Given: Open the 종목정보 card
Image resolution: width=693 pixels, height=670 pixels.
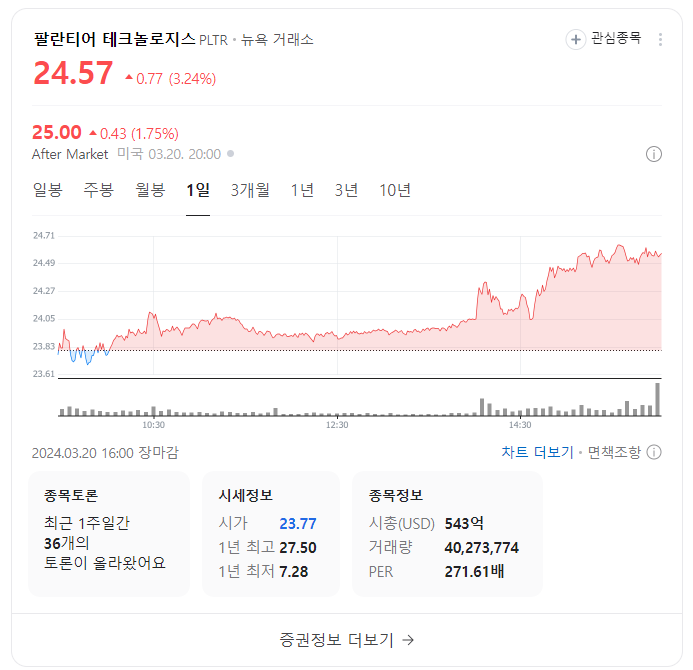Looking at the screenshot, I should [447, 534].
